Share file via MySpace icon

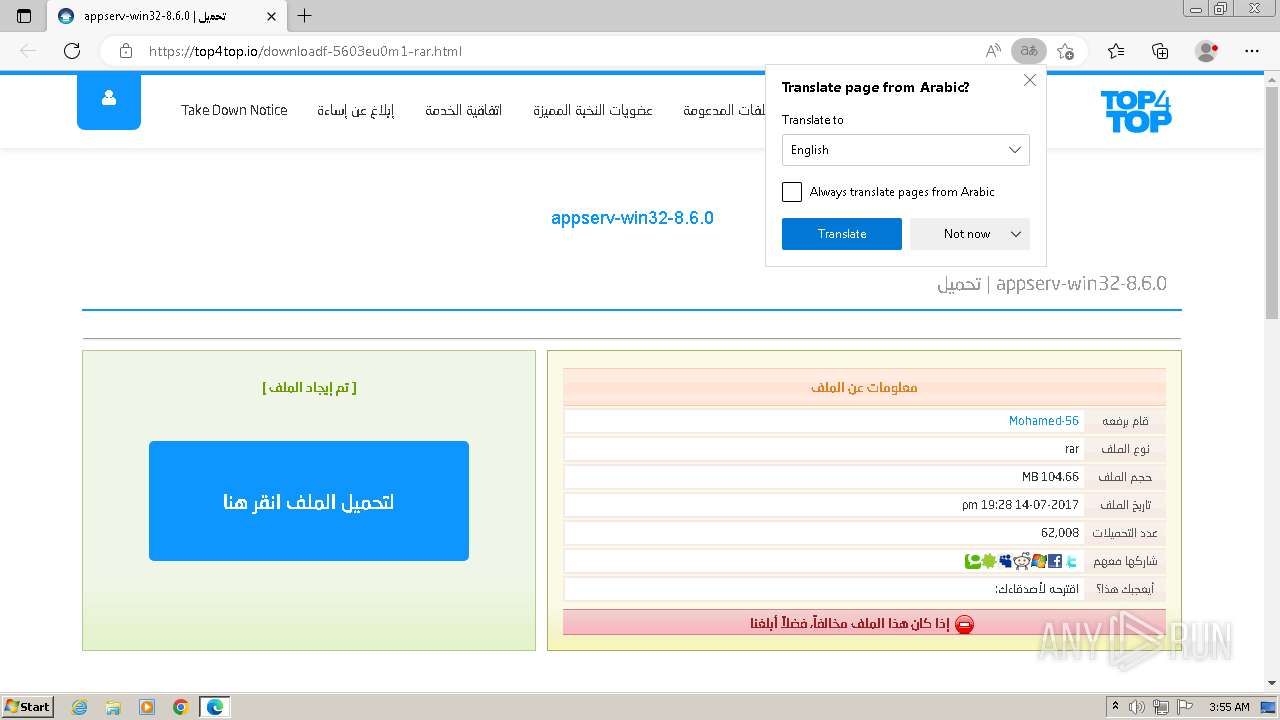pyautogui.click(x=1005, y=561)
